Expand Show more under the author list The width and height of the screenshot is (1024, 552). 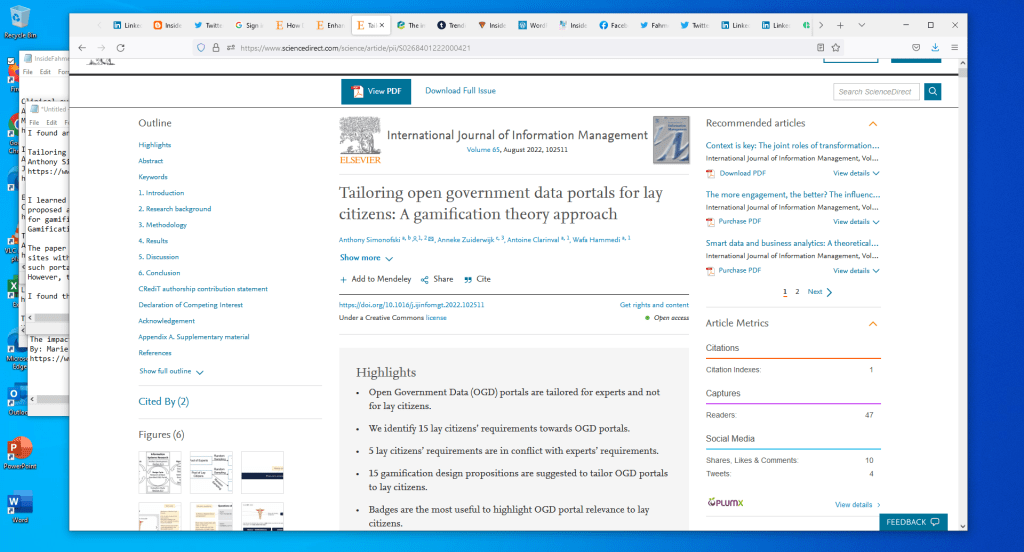click(x=366, y=258)
